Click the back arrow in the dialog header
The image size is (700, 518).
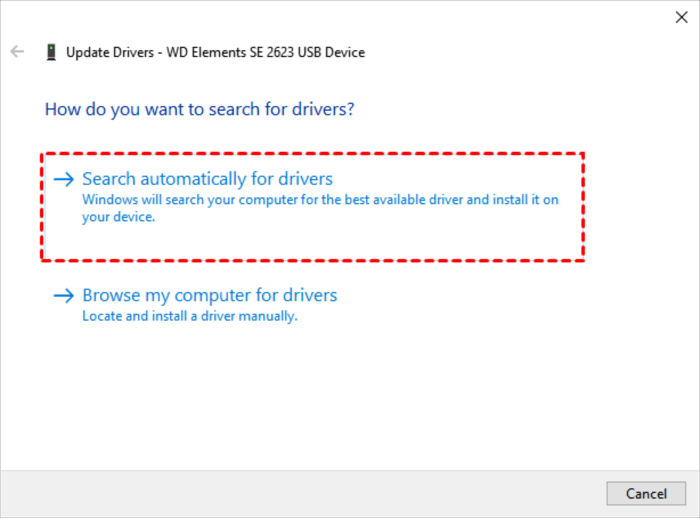coord(17,52)
